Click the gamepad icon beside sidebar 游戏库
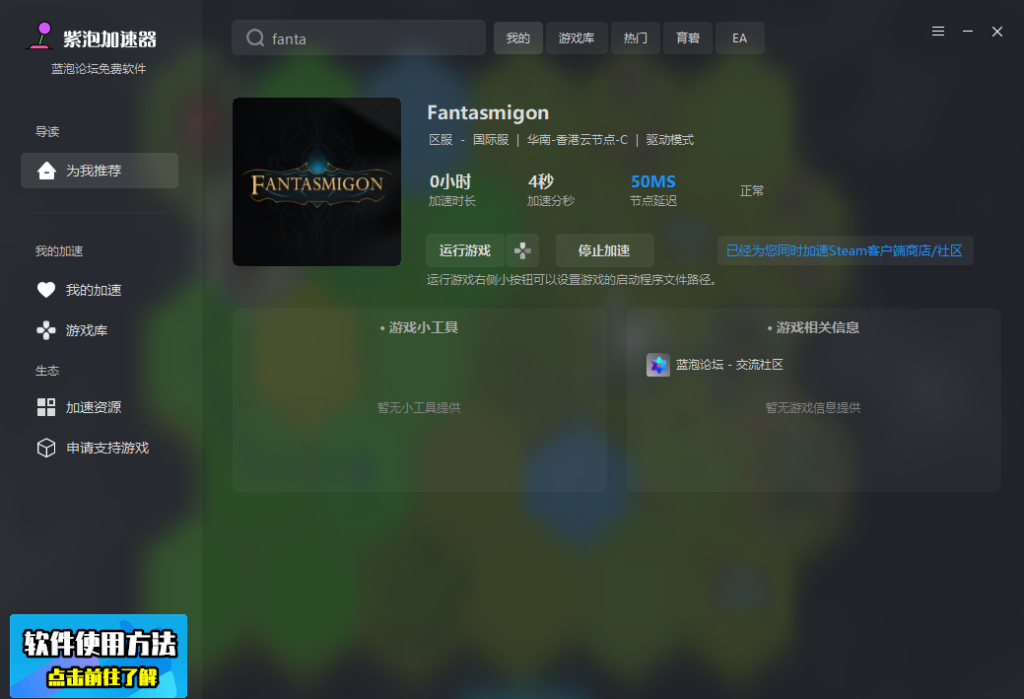The image size is (1024, 699). (46, 331)
